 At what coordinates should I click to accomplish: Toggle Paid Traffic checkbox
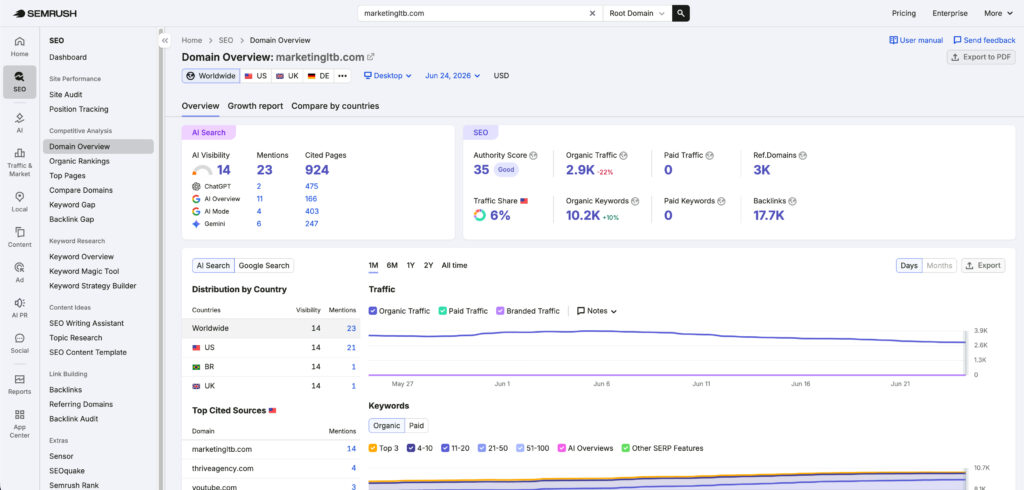click(x=442, y=311)
